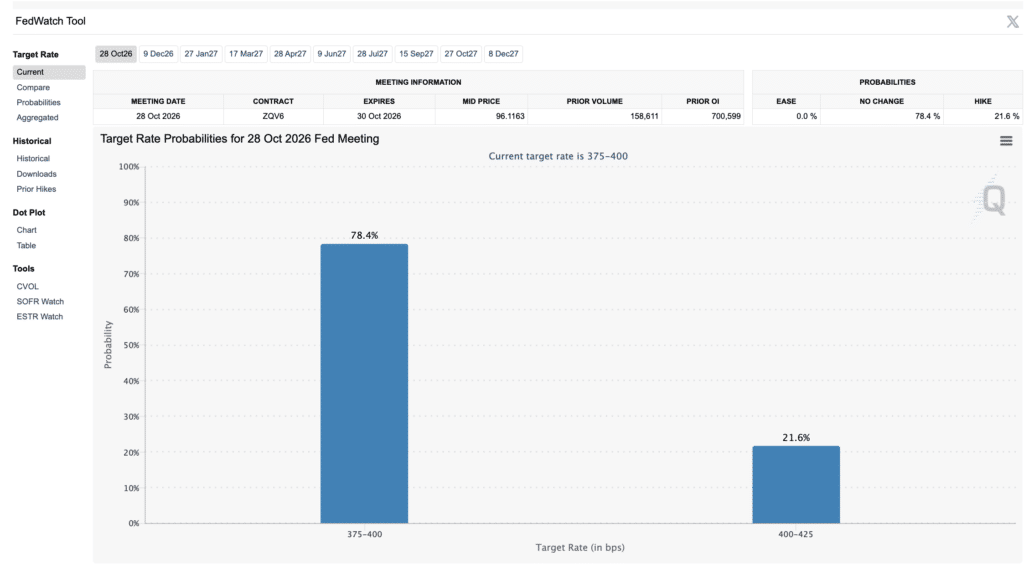Open the chart hamburger menu icon
The height and width of the screenshot is (564, 1024).
(x=1006, y=141)
